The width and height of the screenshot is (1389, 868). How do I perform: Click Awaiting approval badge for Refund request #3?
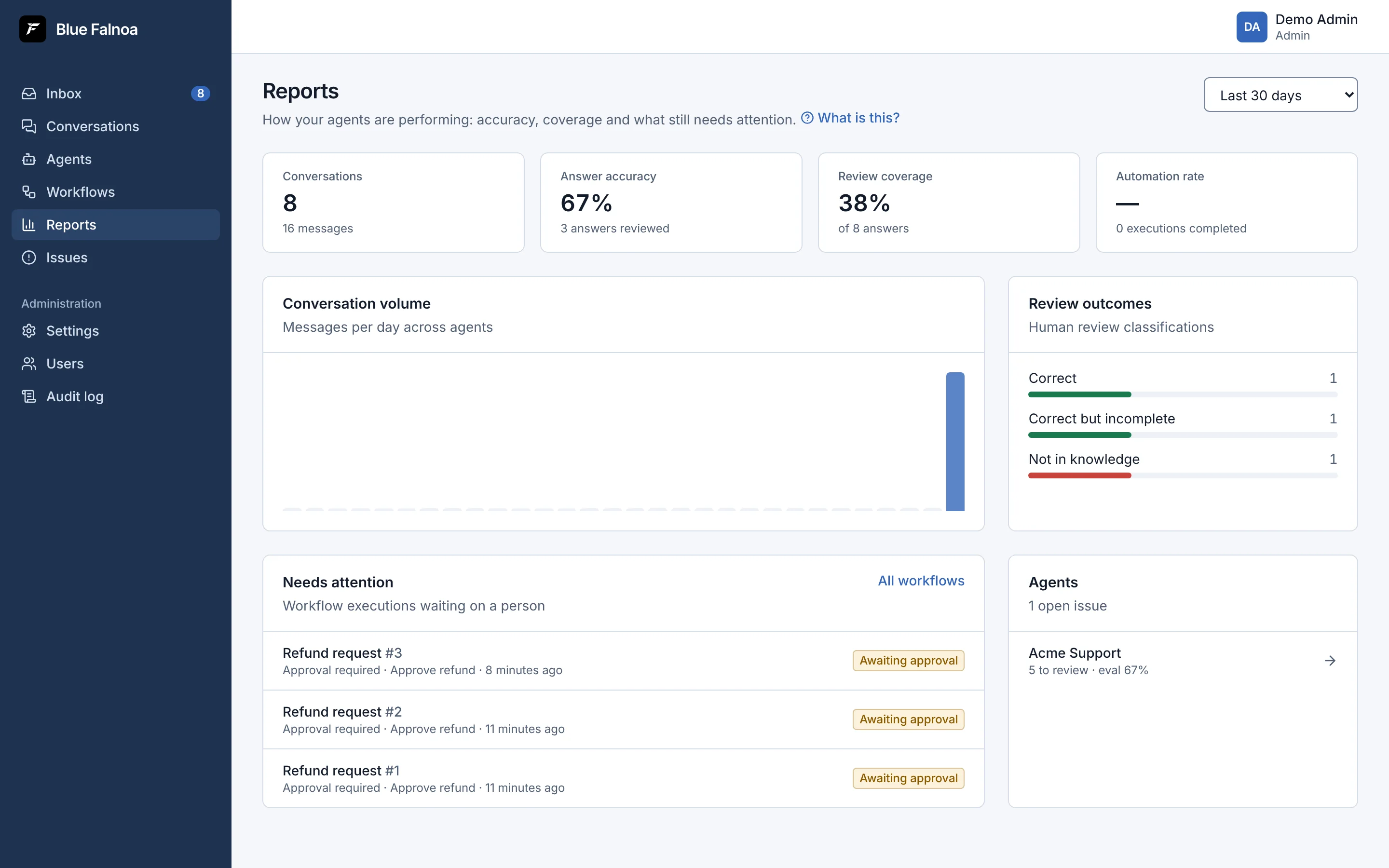(908, 661)
